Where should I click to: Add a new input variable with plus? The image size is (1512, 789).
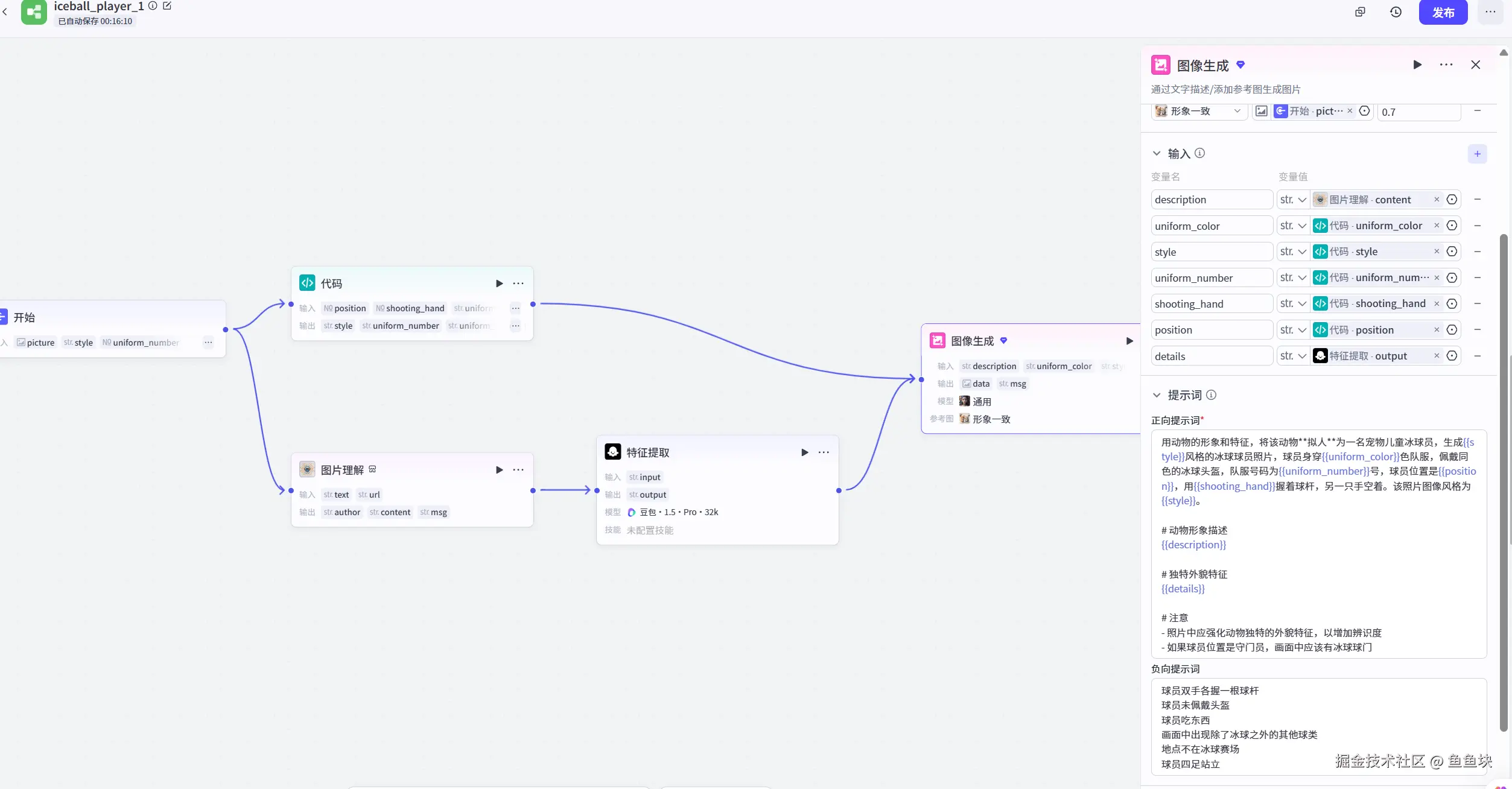[x=1477, y=154]
